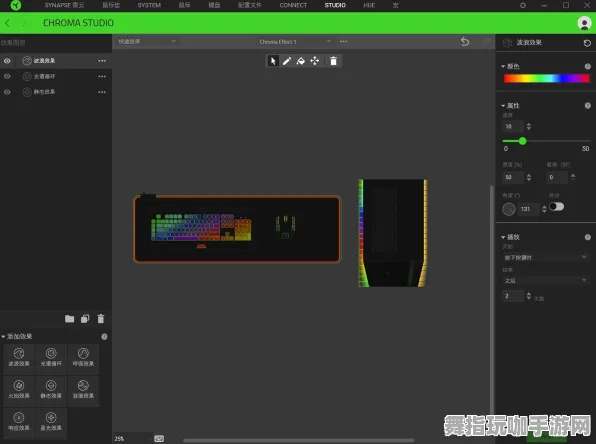
Task: Open help for the Color (颜色) section
Action: [588, 67]
